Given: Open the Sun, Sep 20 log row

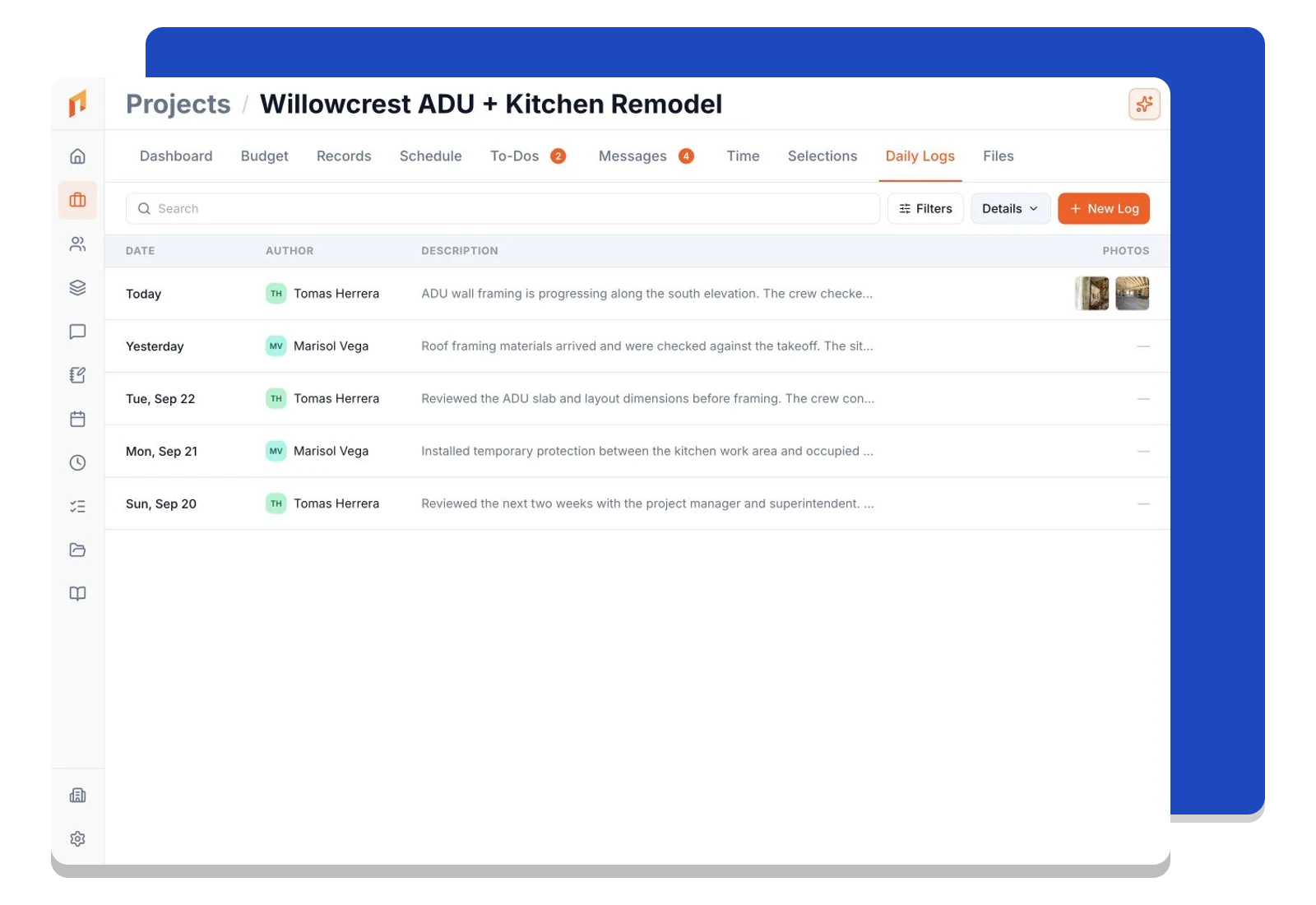Looking at the screenshot, I should tap(637, 504).
